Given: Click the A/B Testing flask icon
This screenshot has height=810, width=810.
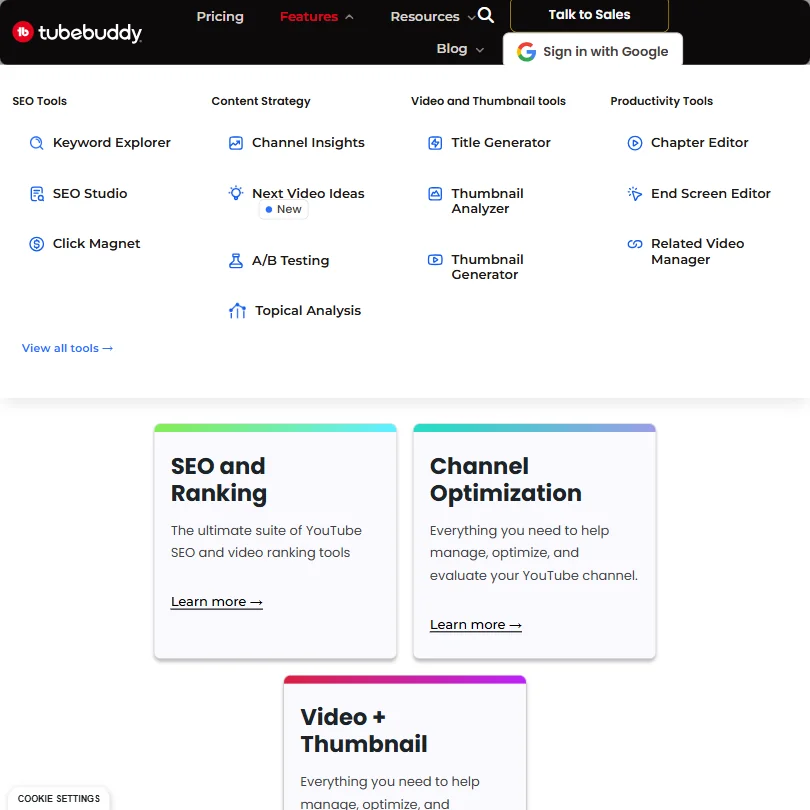Looking at the screenshot, I should [x=236, y=260].
